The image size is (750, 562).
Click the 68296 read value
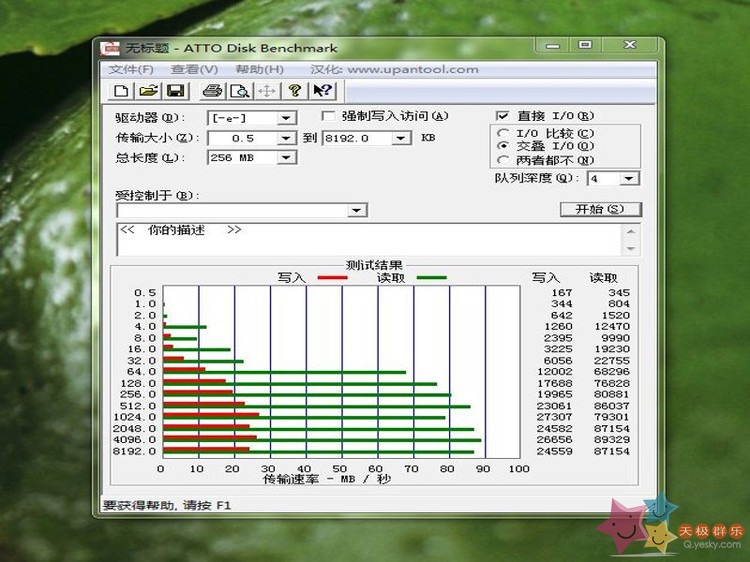pyautogui.click(x=611, y=372)
